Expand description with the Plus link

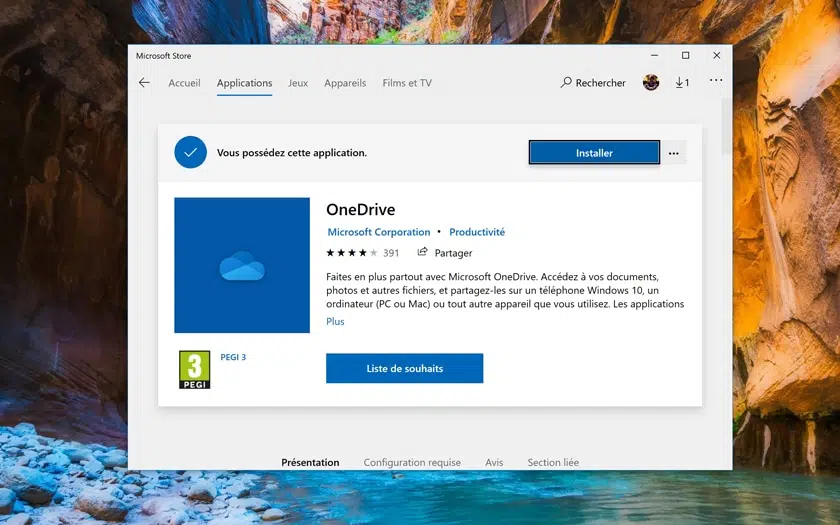tap(335, 321)
